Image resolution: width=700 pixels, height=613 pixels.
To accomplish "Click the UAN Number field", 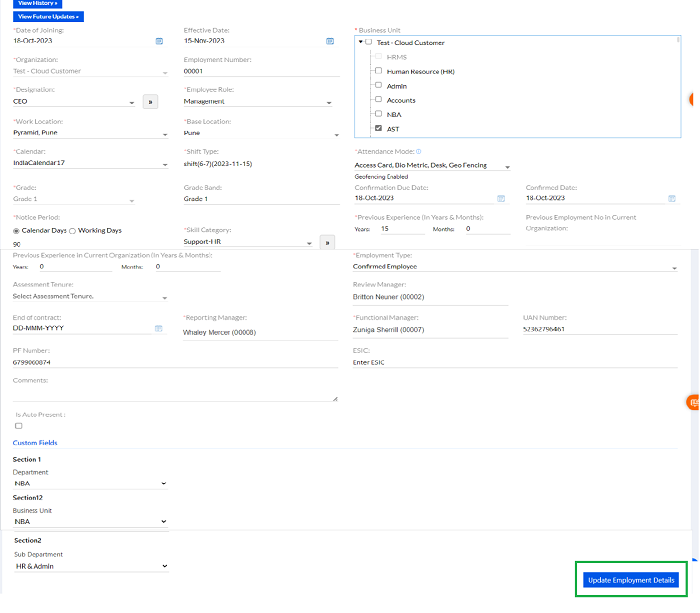I will [x=600, y=329].
